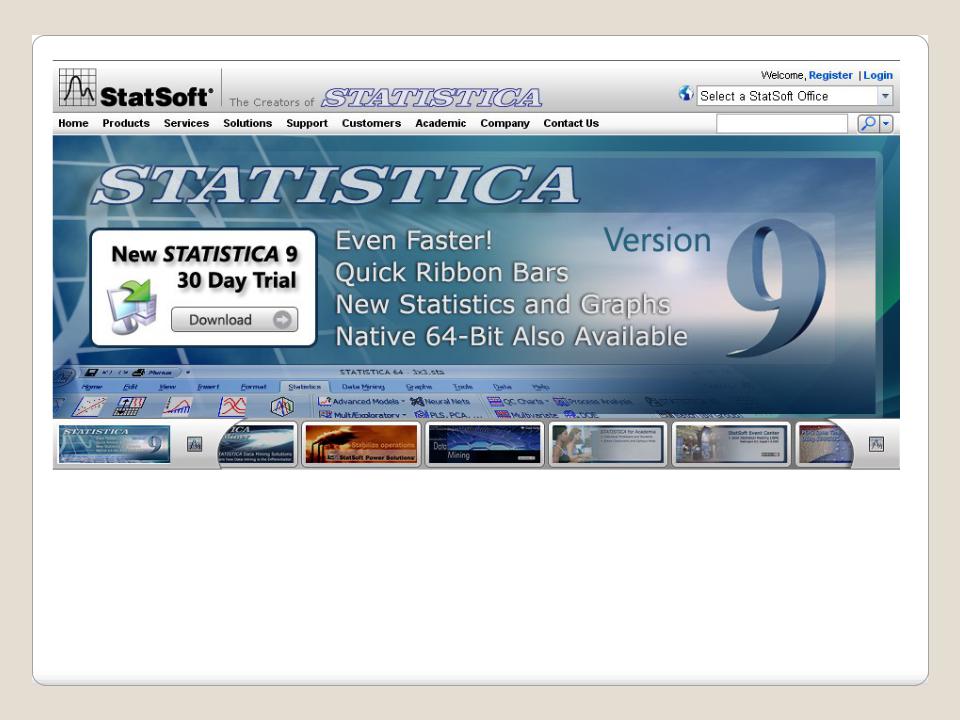Image resolution: width=960 pixels, height=720 pixels.
Task: Click the Login link
Action: tap(878, 75)
